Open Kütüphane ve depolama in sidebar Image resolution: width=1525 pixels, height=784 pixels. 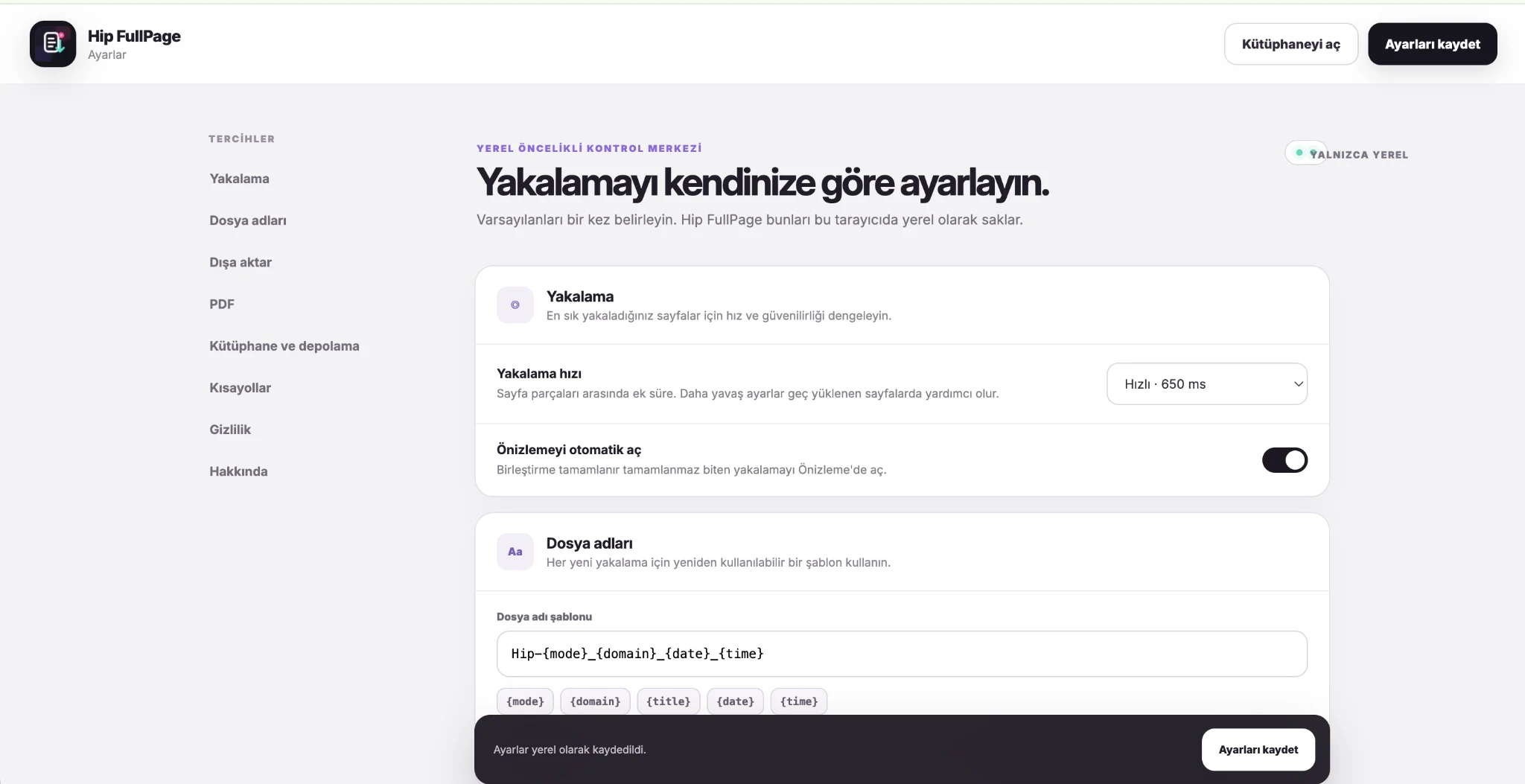point(284,346)
